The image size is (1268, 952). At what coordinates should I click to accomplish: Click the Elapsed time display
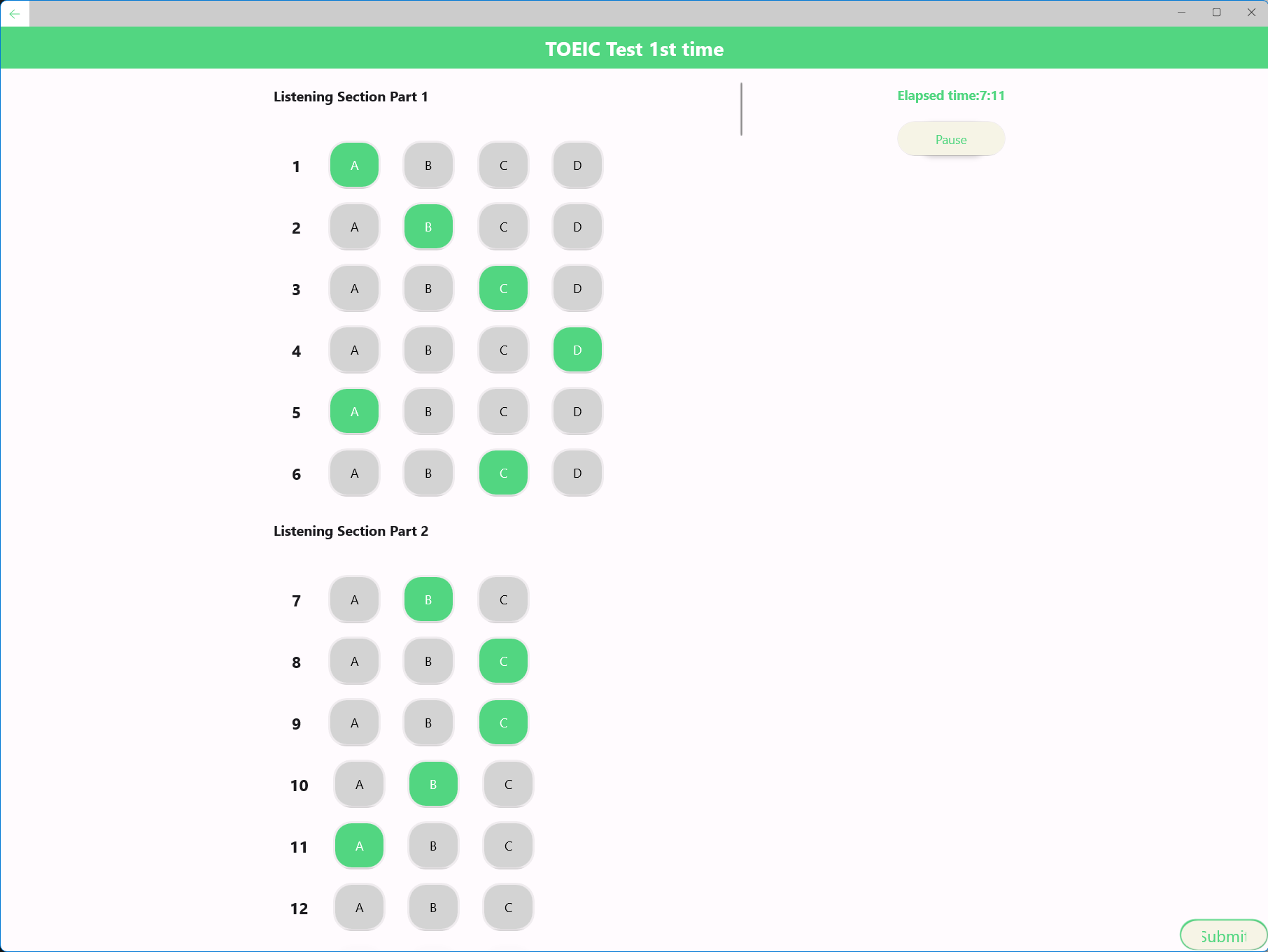click(951, 96)
